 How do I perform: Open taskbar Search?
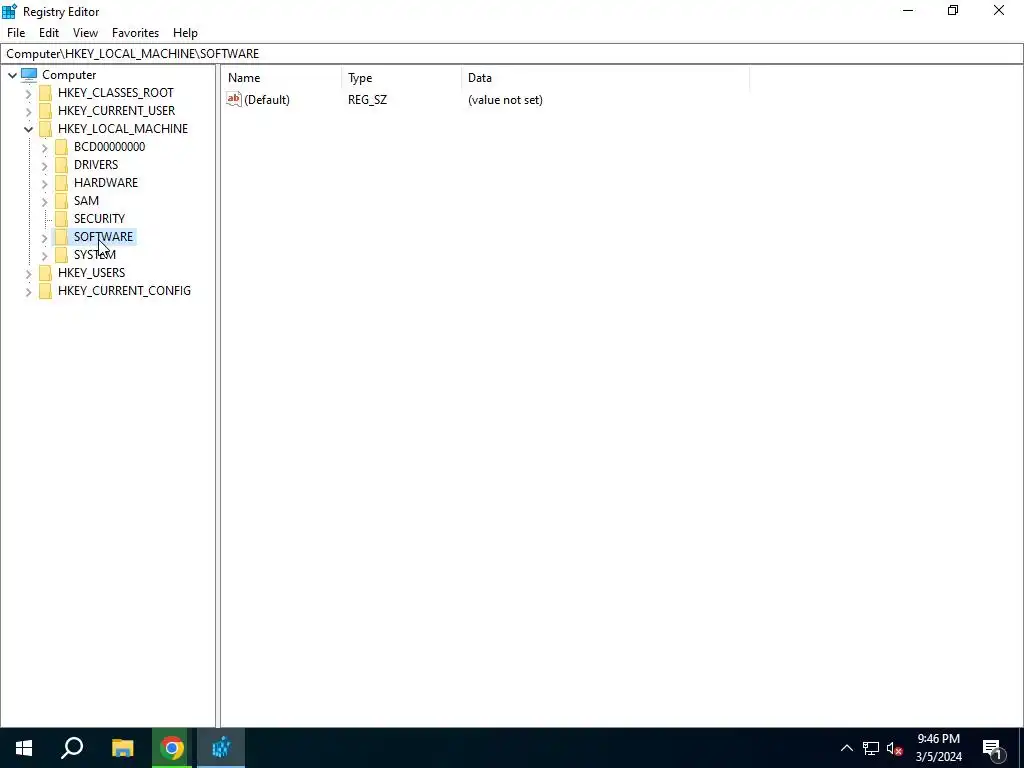coord(72,748)
